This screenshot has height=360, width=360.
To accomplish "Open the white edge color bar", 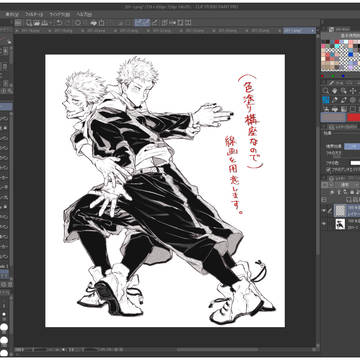I will click(x=355, y=163).
